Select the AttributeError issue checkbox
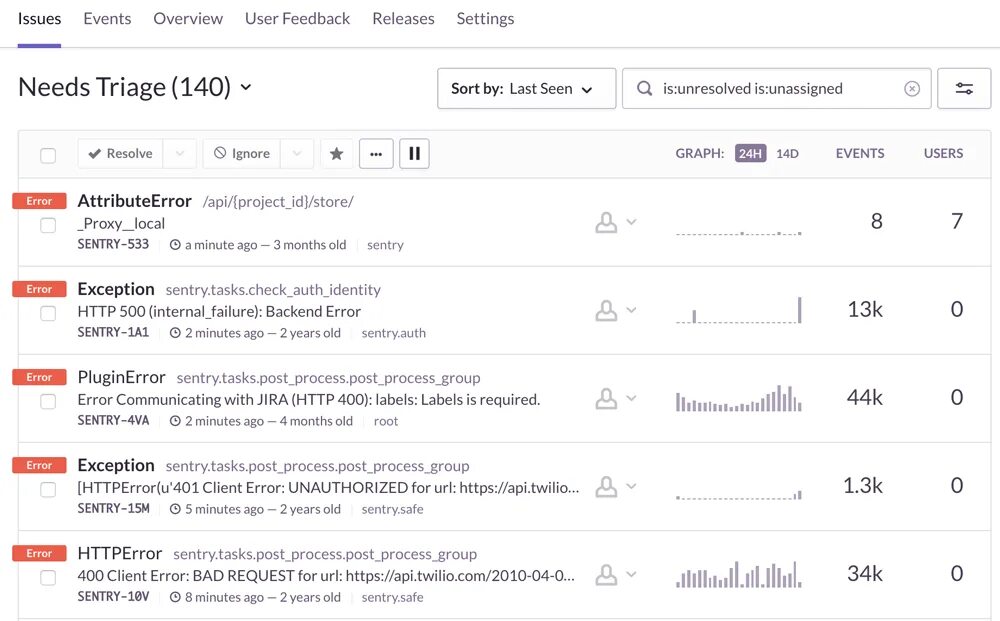This screenshot has height=621, width=1000. coord(48,226)
